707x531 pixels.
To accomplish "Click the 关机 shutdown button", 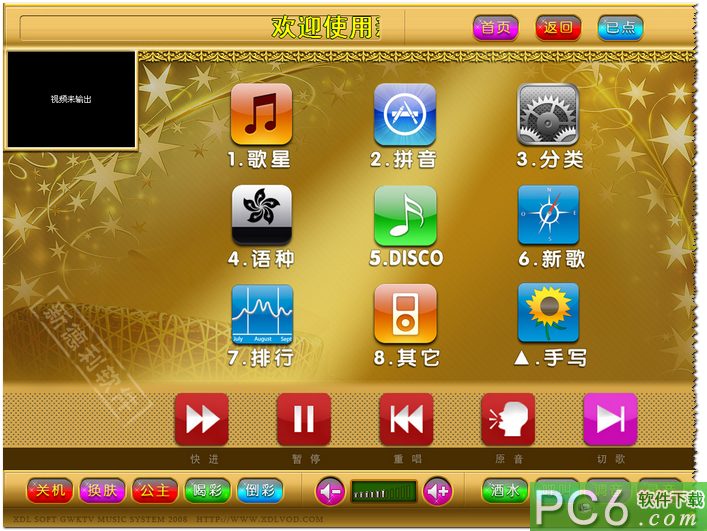I will point(50,490).
